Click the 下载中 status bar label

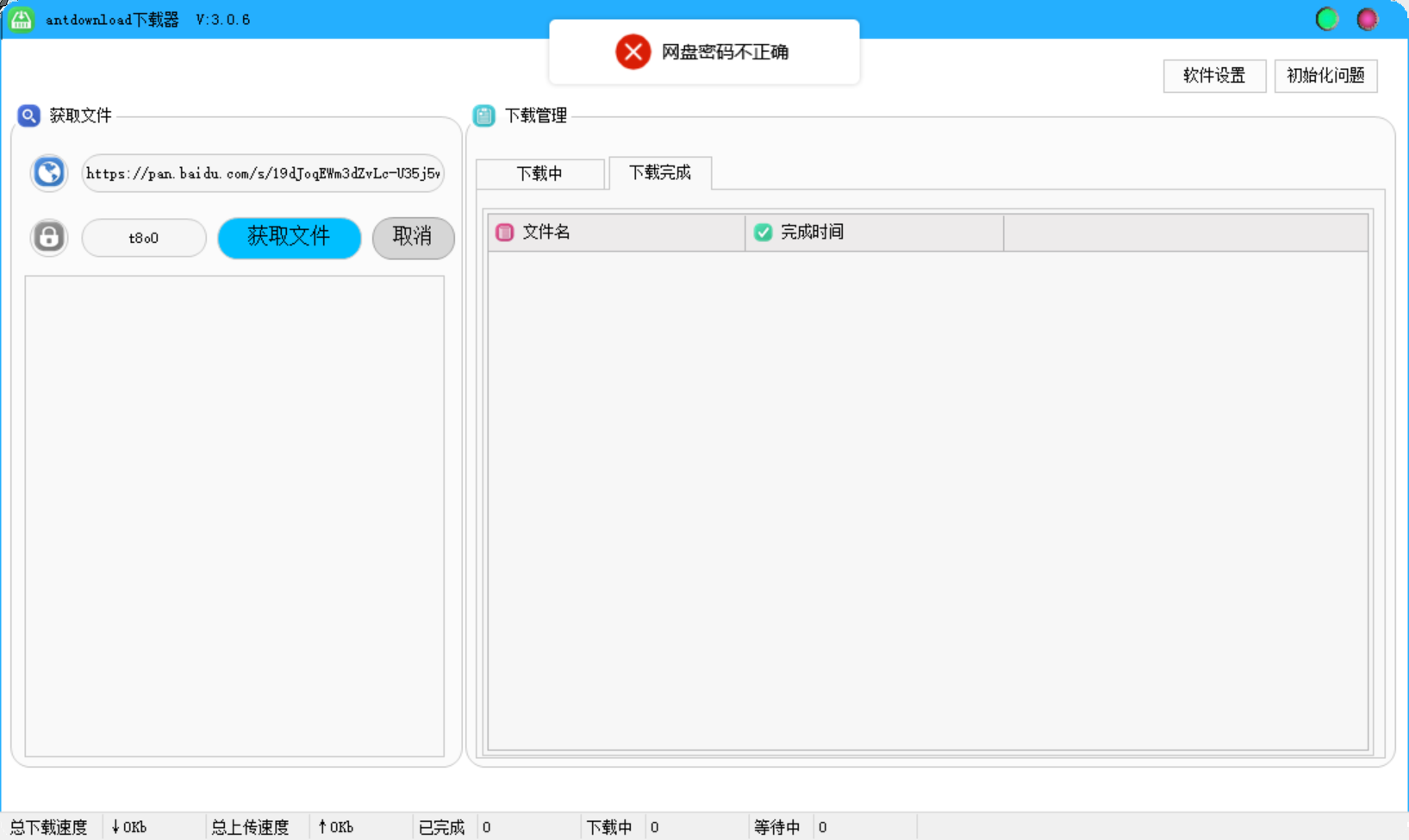click(x=609, y=827)
